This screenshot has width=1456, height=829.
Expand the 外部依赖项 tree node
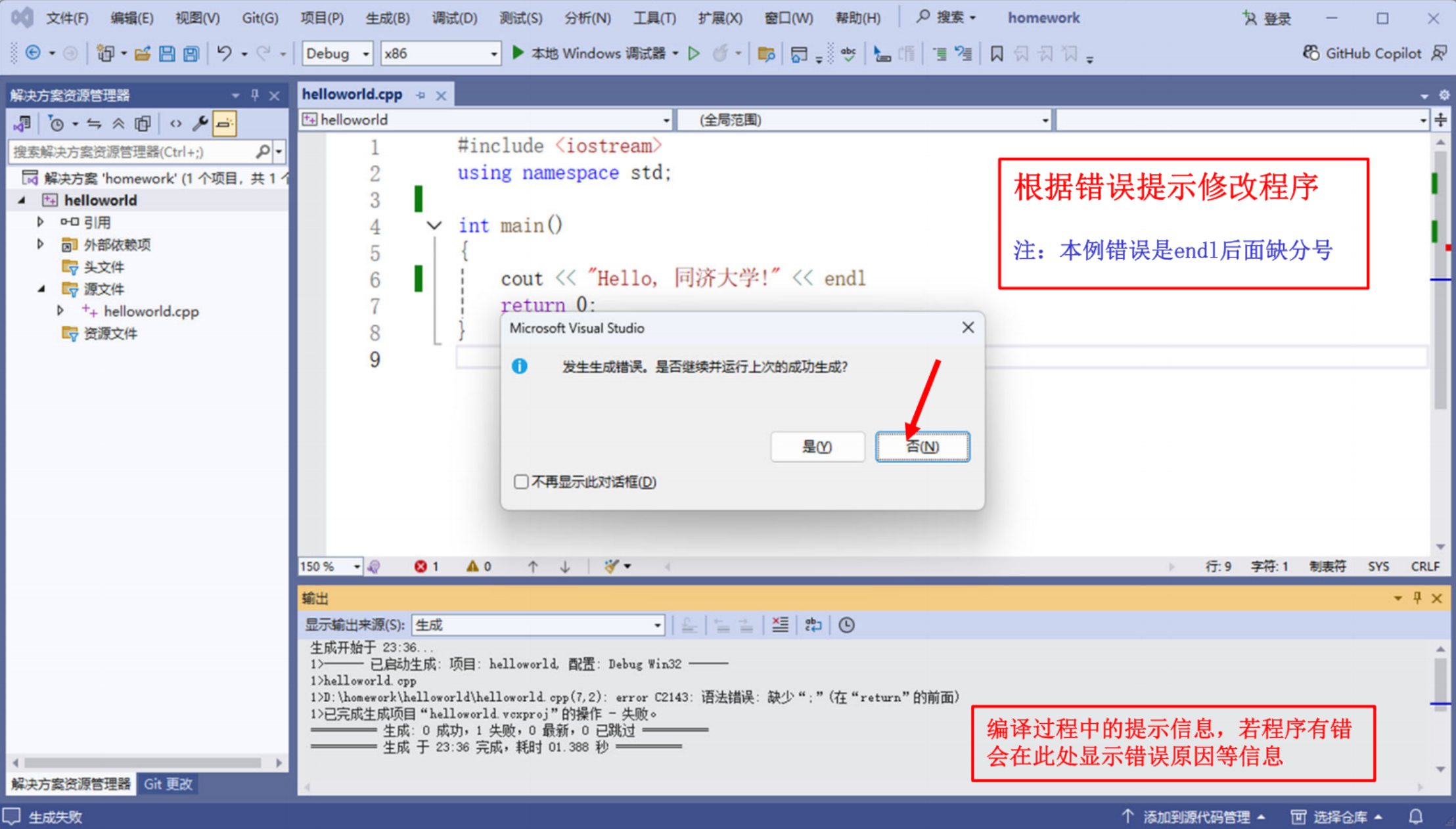(40, 244)
